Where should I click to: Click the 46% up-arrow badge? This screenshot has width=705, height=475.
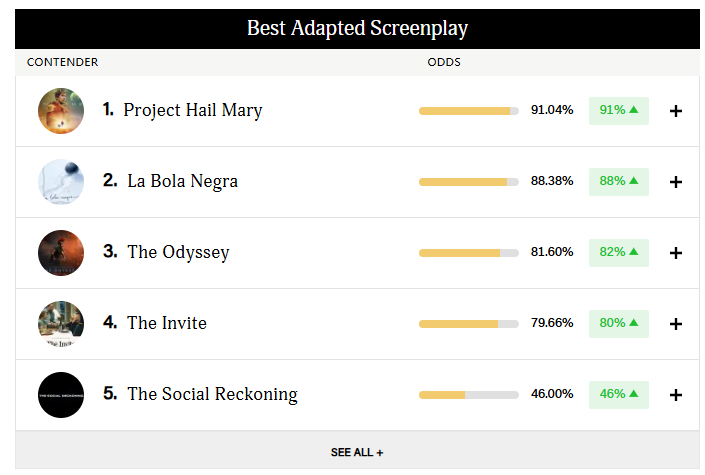pos(619,395)
